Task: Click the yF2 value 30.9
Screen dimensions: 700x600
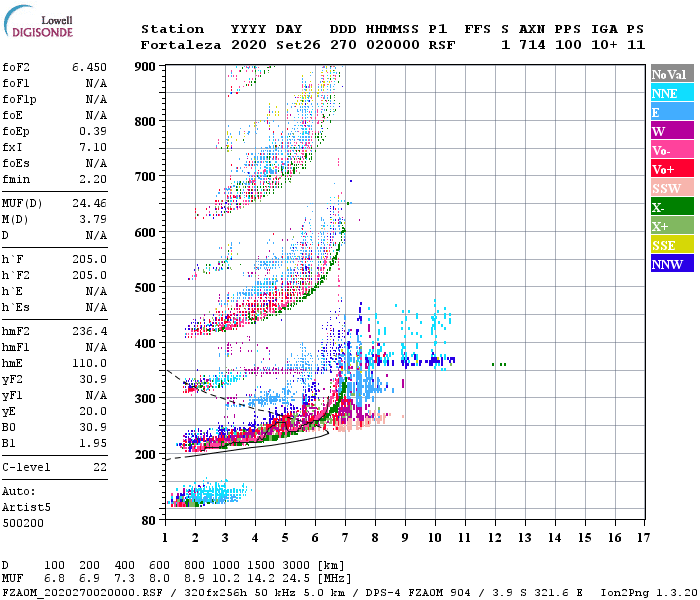Action: [93, 379]
